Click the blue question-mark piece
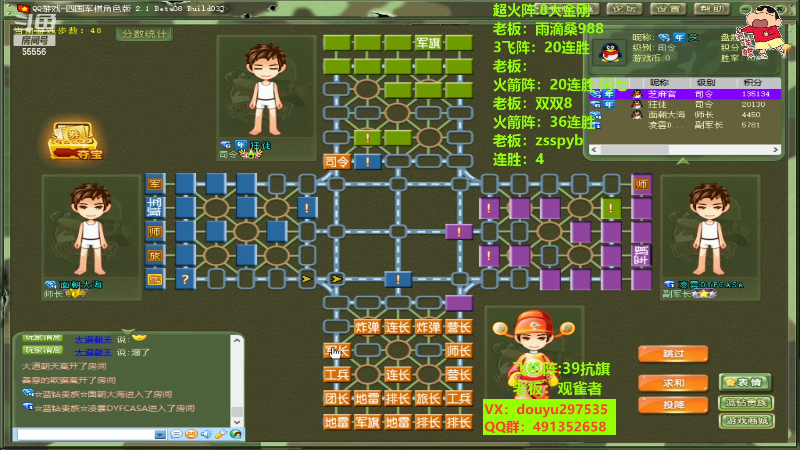 185,279
